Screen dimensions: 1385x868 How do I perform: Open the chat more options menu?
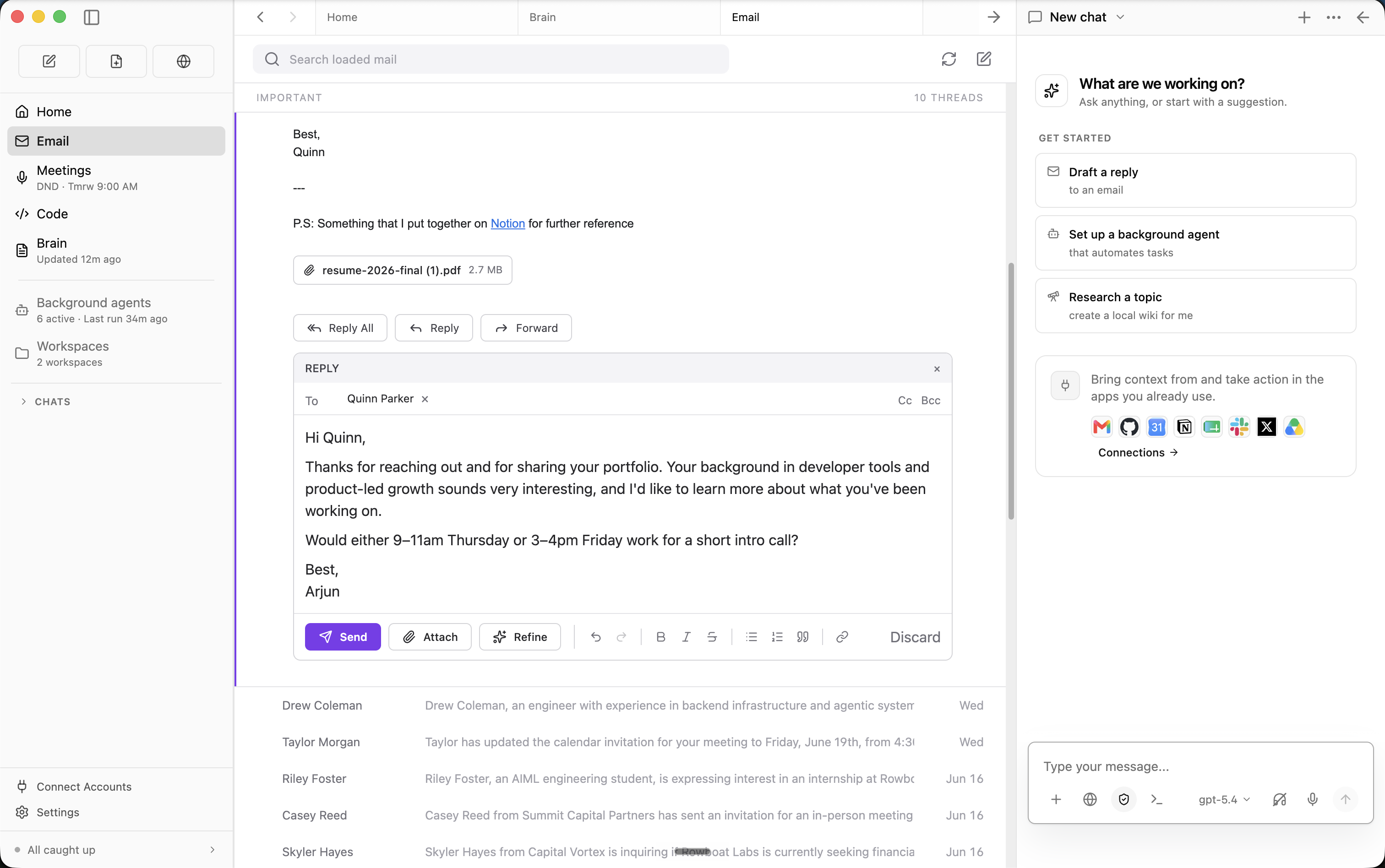[1333, 17]
